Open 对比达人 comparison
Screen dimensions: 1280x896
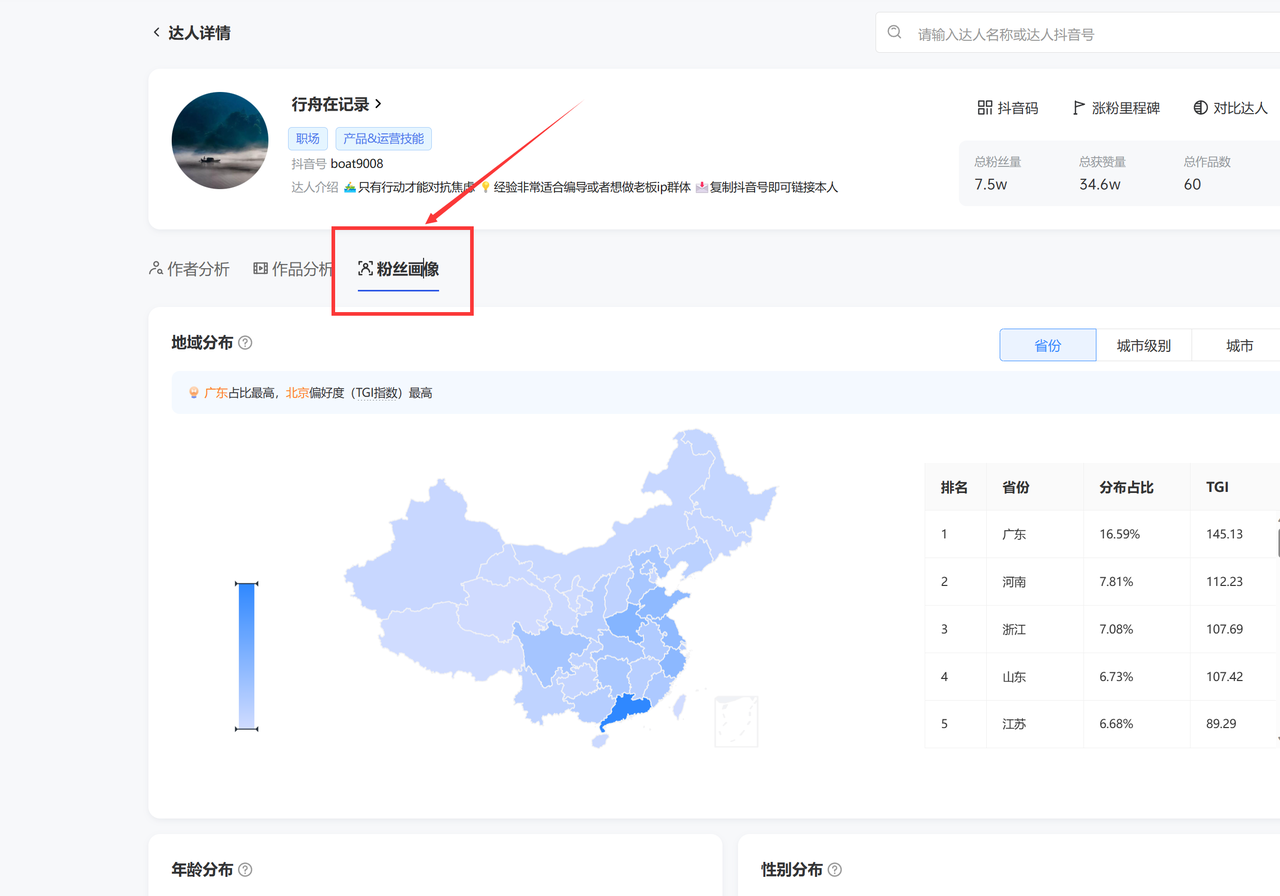1230,108
